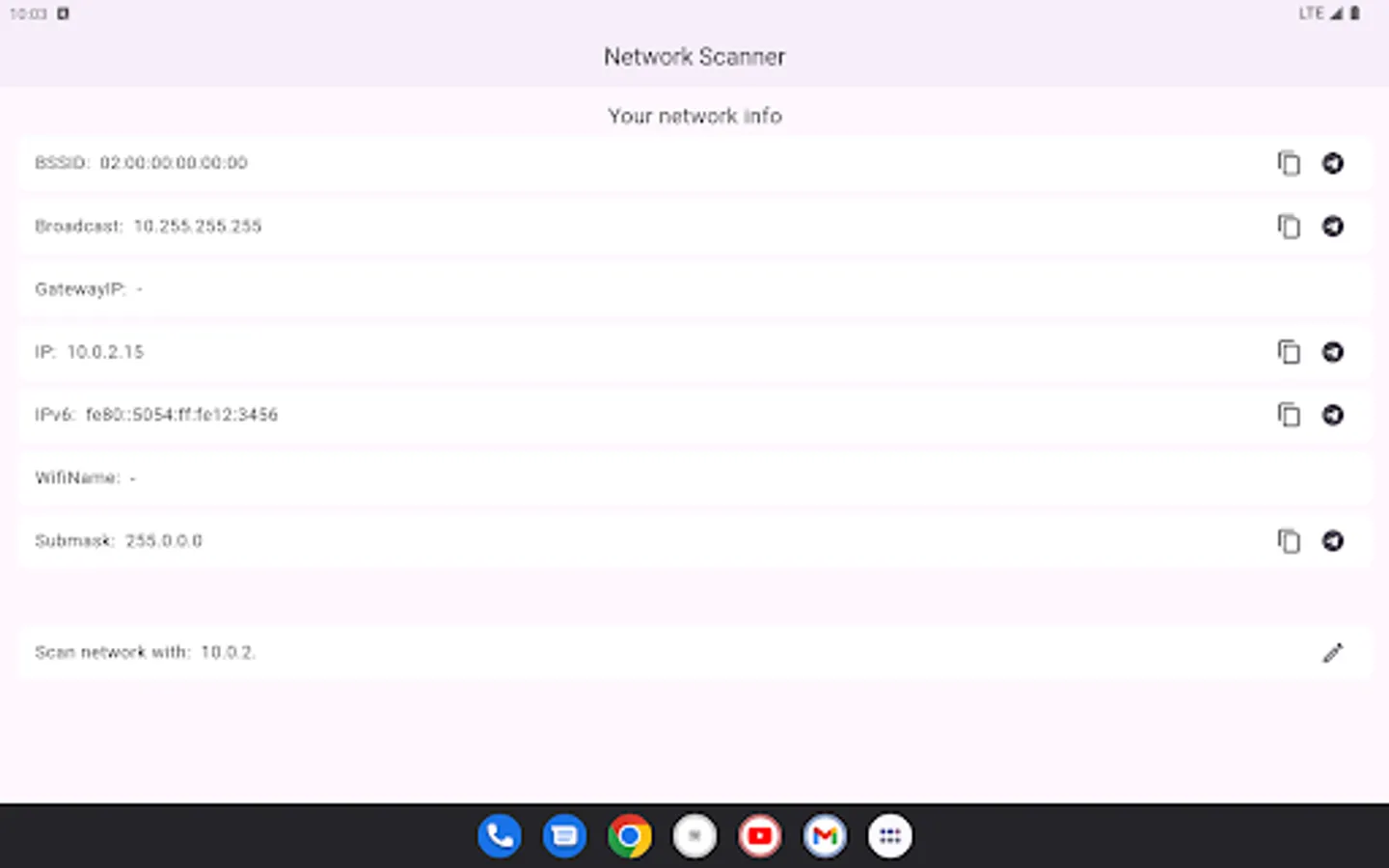Image resolution: width=1389 pixels, height=868 pixels.
Task: Copy the IPv6 address
Action: coord(1289,415)
